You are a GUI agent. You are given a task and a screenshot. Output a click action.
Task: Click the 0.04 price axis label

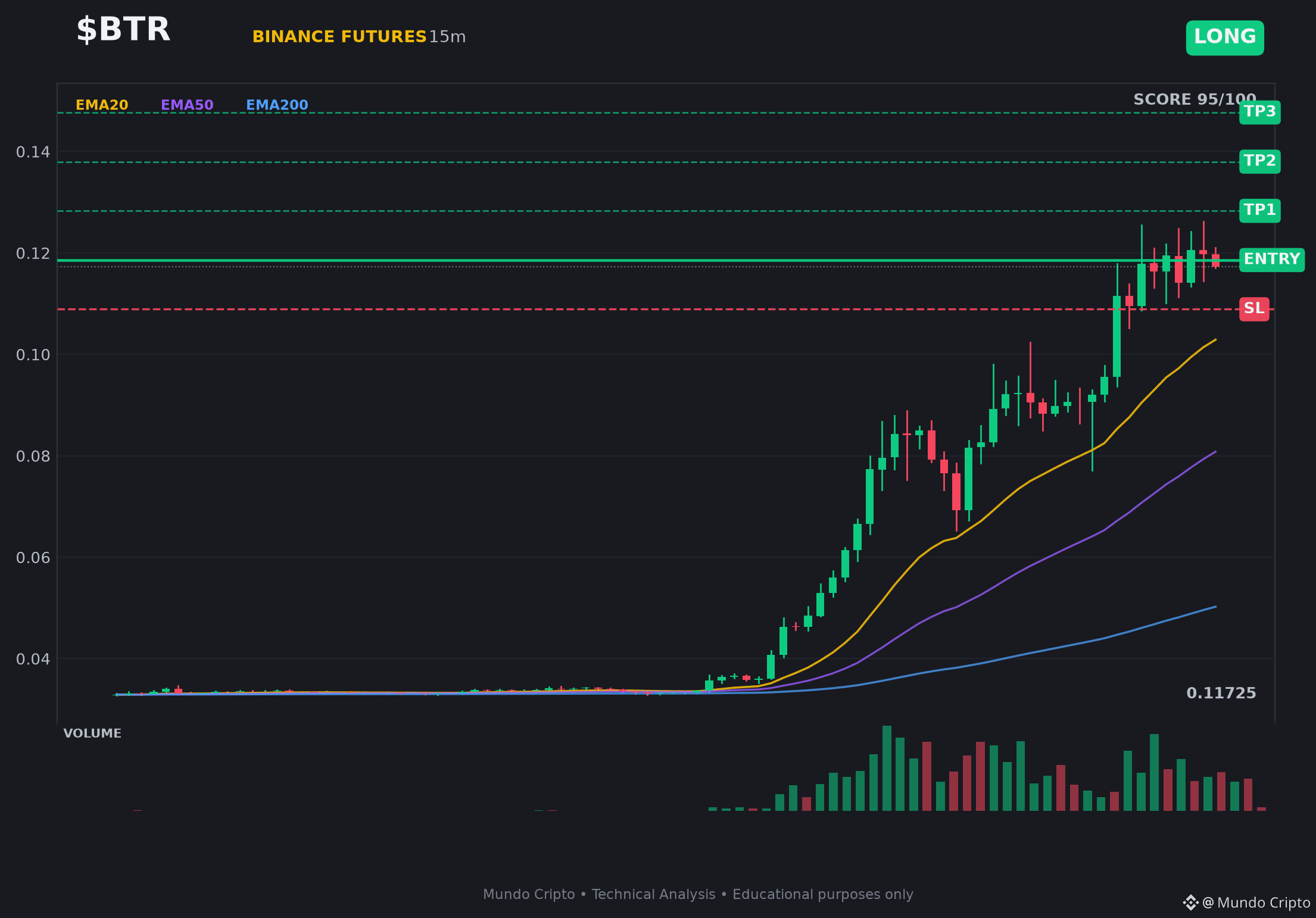[x=33, y=660]
